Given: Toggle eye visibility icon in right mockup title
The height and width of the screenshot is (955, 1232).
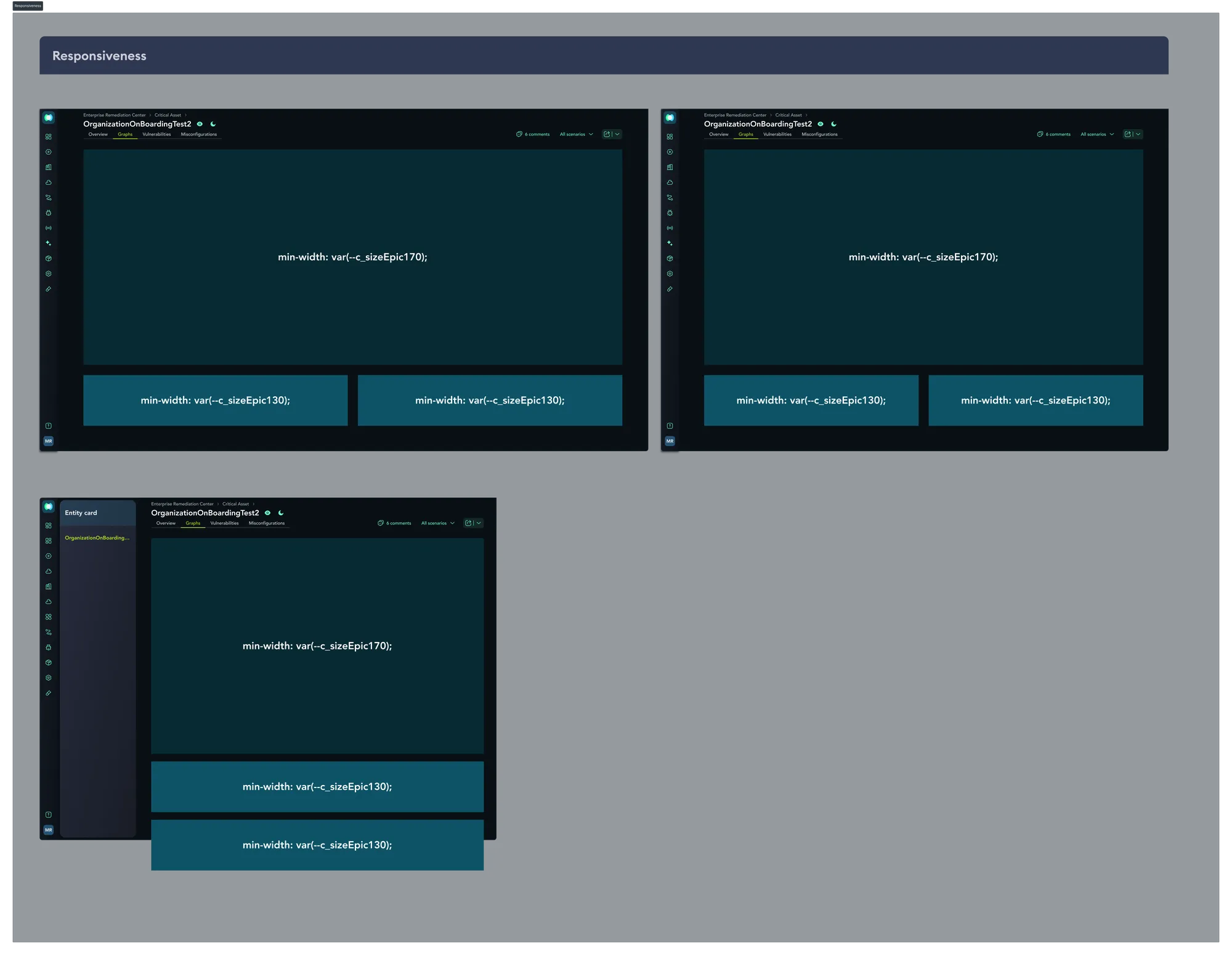Looking at the screenshot, I should [821, 124].
